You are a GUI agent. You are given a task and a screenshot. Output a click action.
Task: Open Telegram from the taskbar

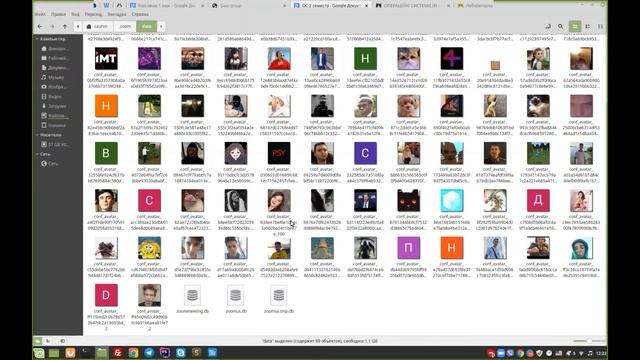pyautogui.click(x=149, y=353)
